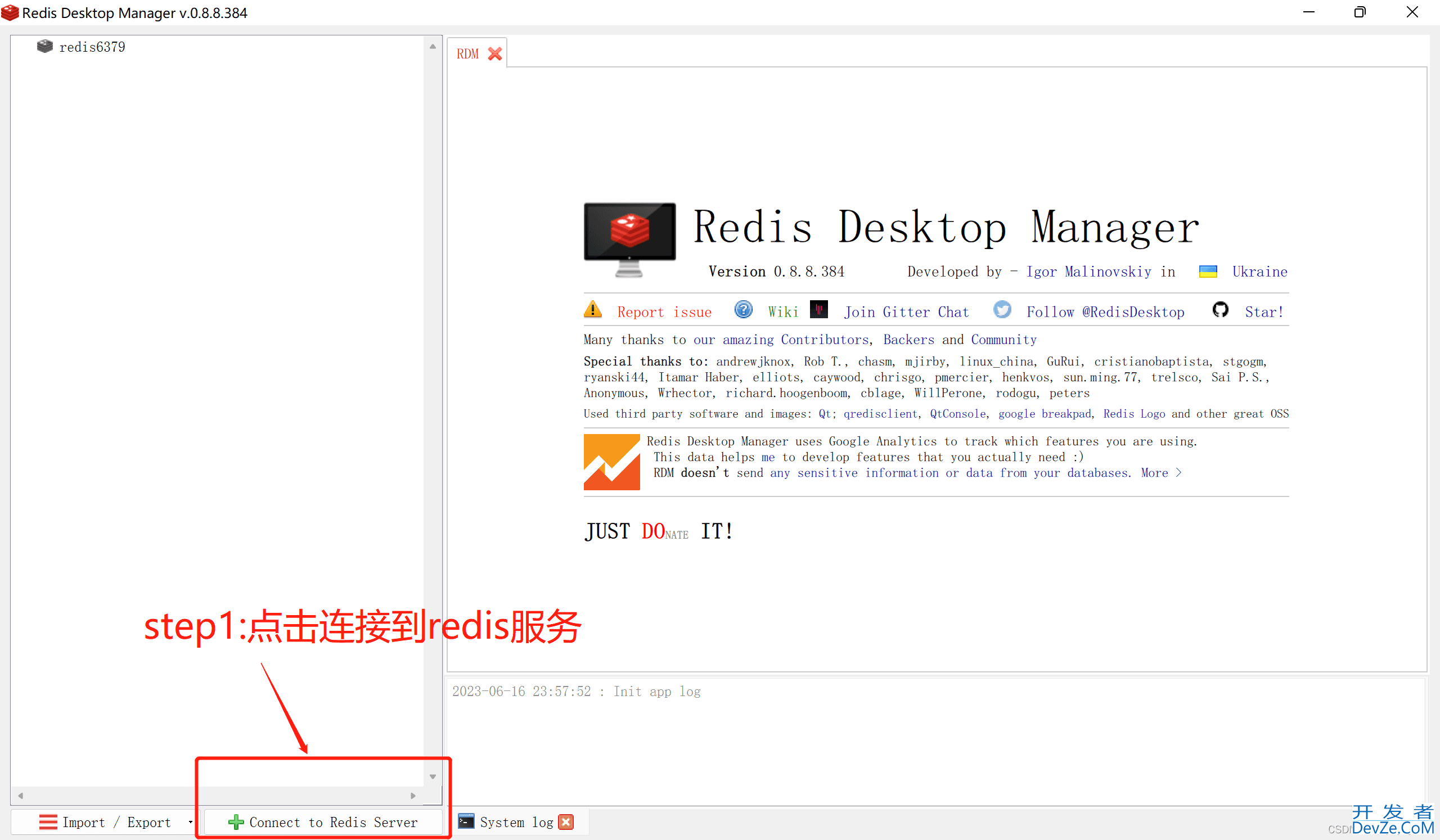Screen dimensions: 1440x840
Task: Click the Twitter bird icon
Action: point(1002,310)
